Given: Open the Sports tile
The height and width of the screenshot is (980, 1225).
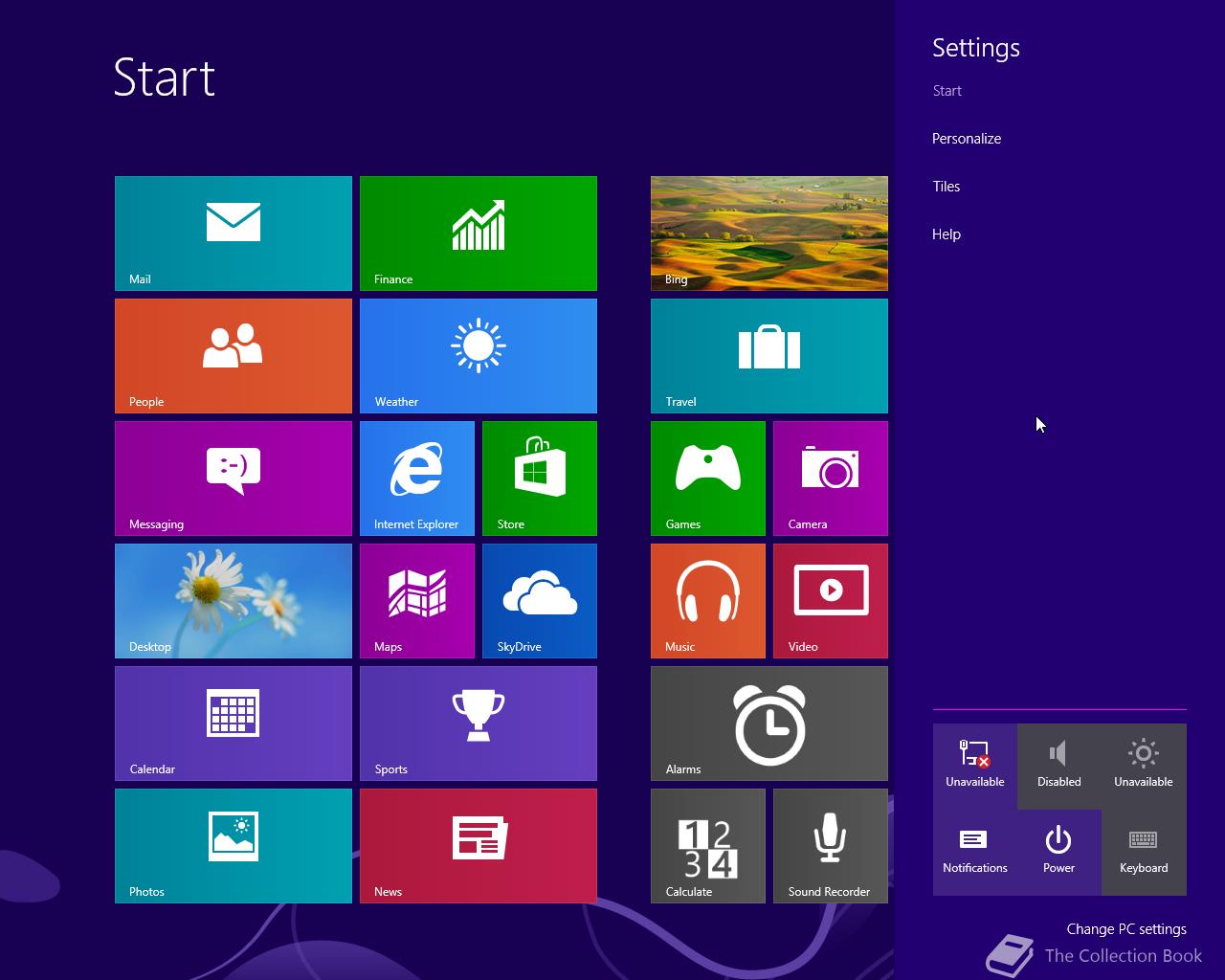Looking at the screenshot, I should tap(479, 724).
